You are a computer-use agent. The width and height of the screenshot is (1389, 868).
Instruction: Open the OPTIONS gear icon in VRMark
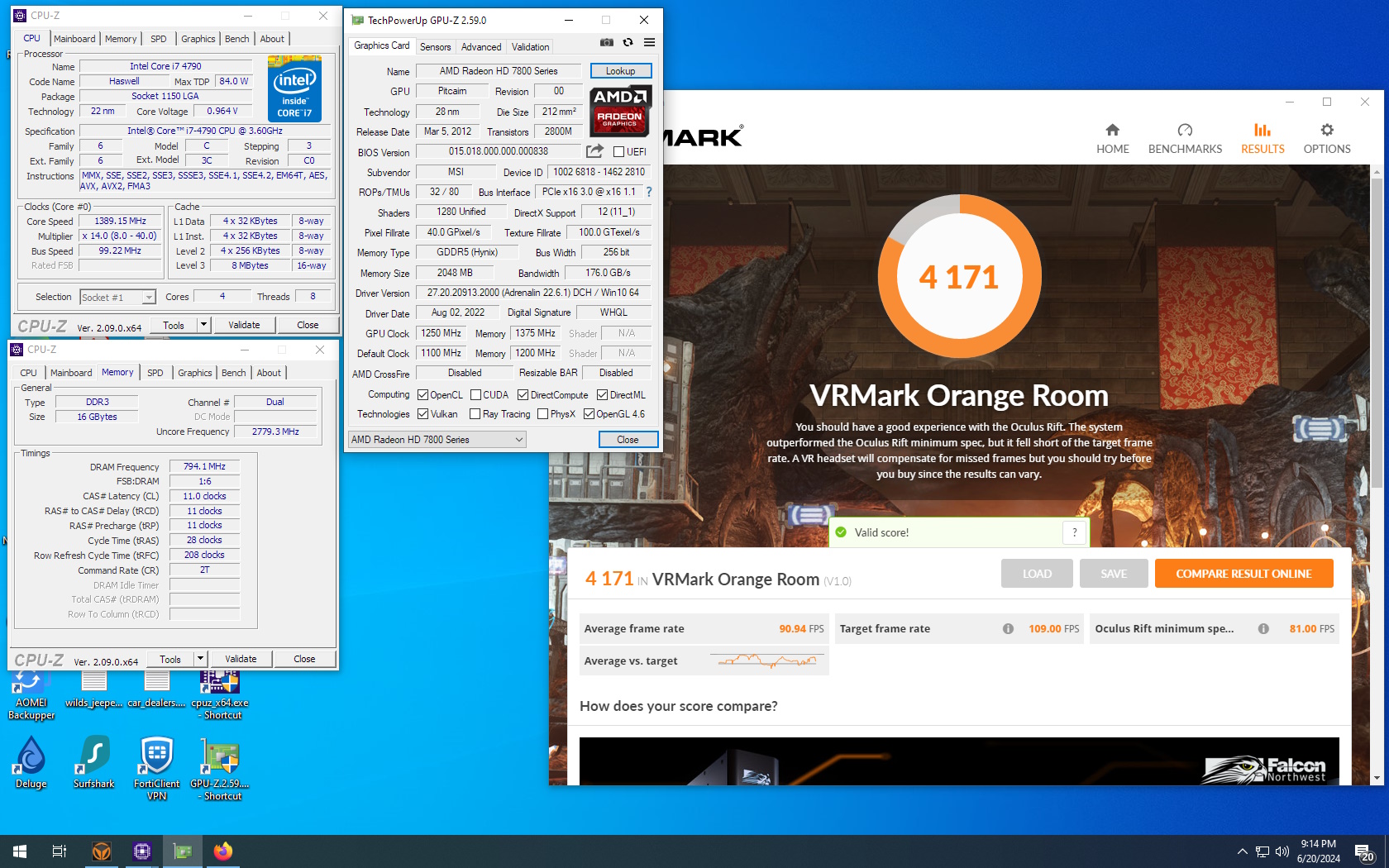coord(1327,130)
